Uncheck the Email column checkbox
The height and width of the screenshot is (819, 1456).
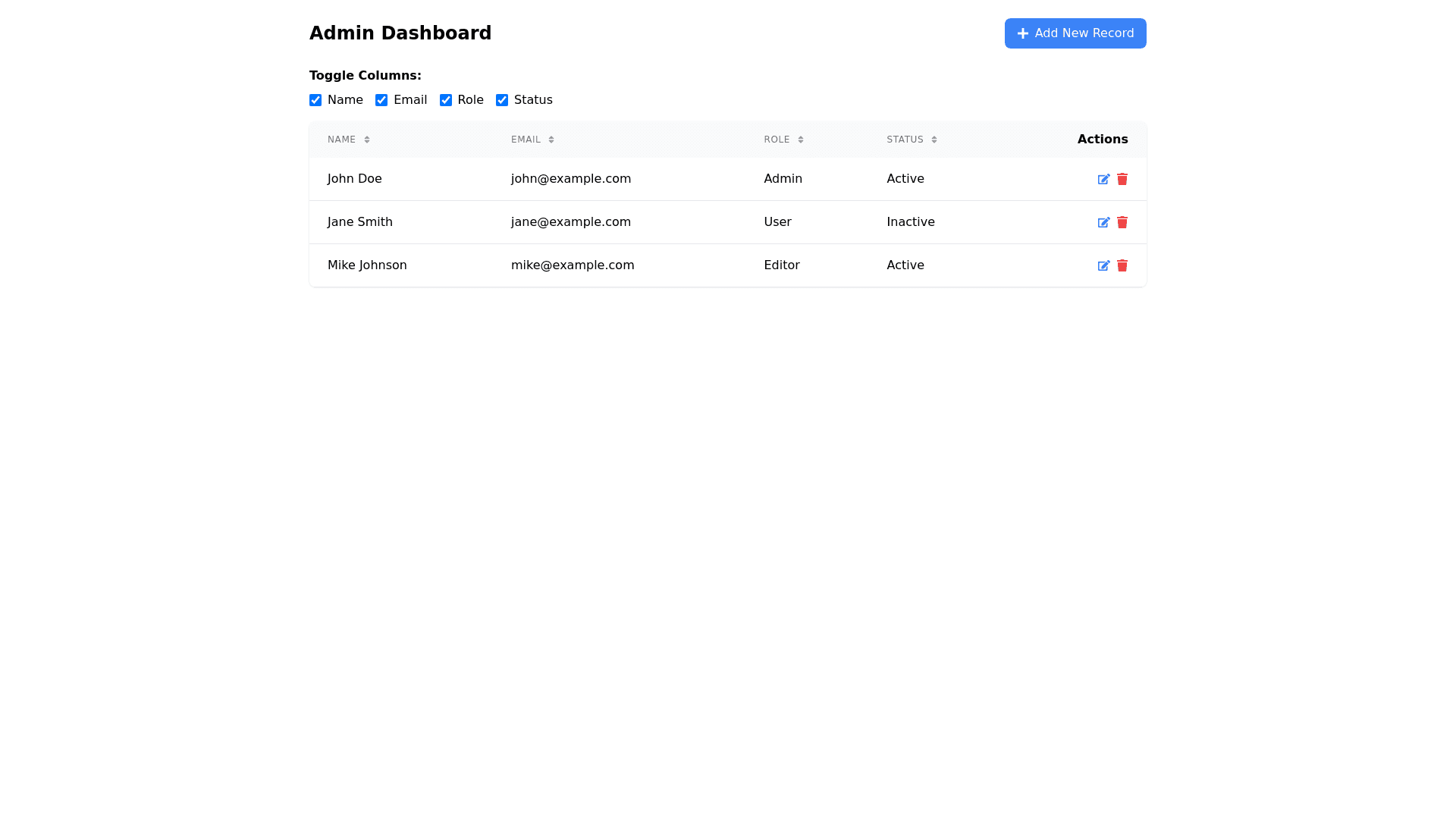tap(381, 99)
